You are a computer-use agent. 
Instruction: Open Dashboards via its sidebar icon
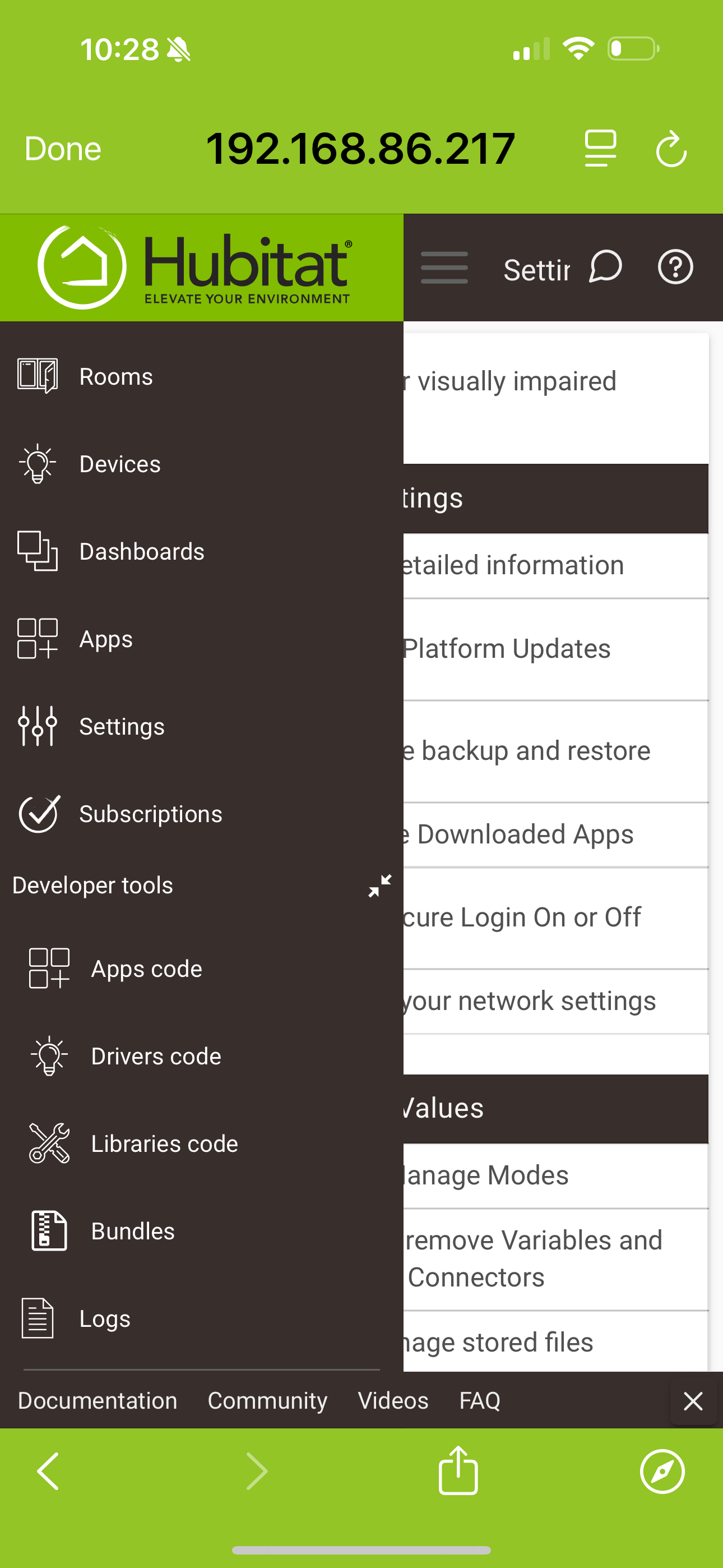37,551
